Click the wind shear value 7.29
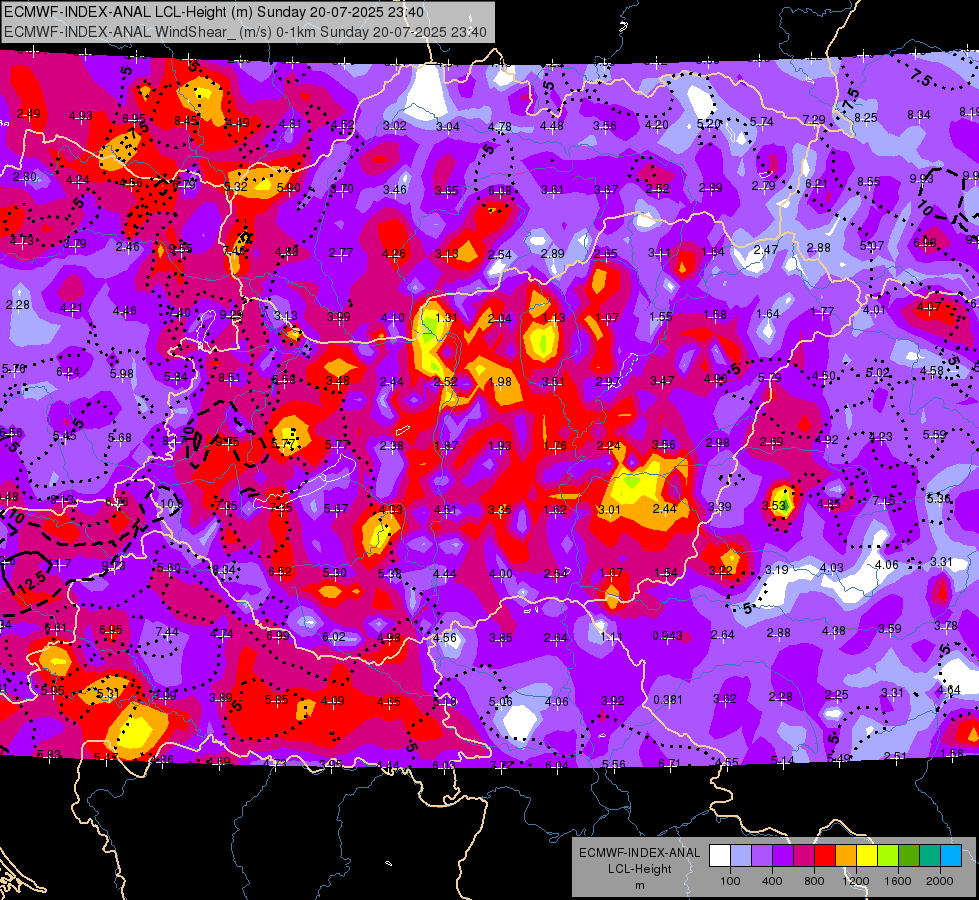 point(814,119)
